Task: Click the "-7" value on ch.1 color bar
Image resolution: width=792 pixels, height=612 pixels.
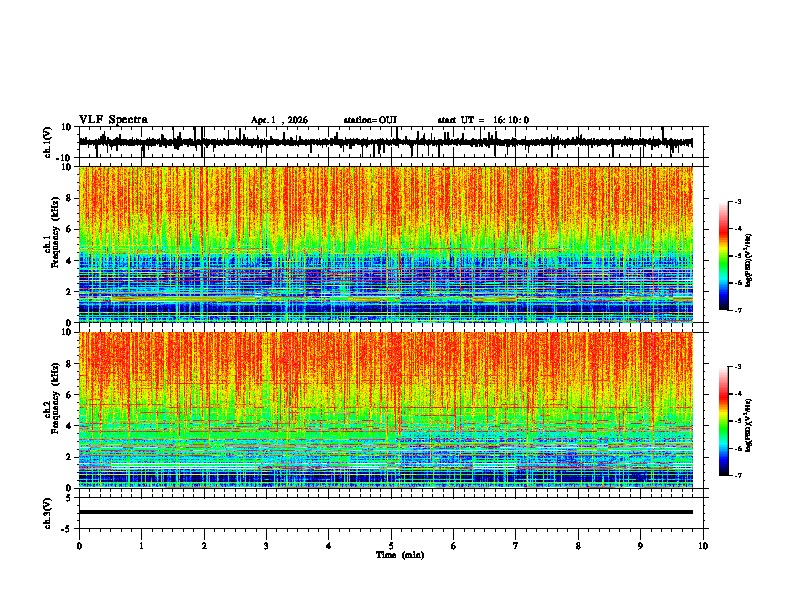Action: (738, 310)
